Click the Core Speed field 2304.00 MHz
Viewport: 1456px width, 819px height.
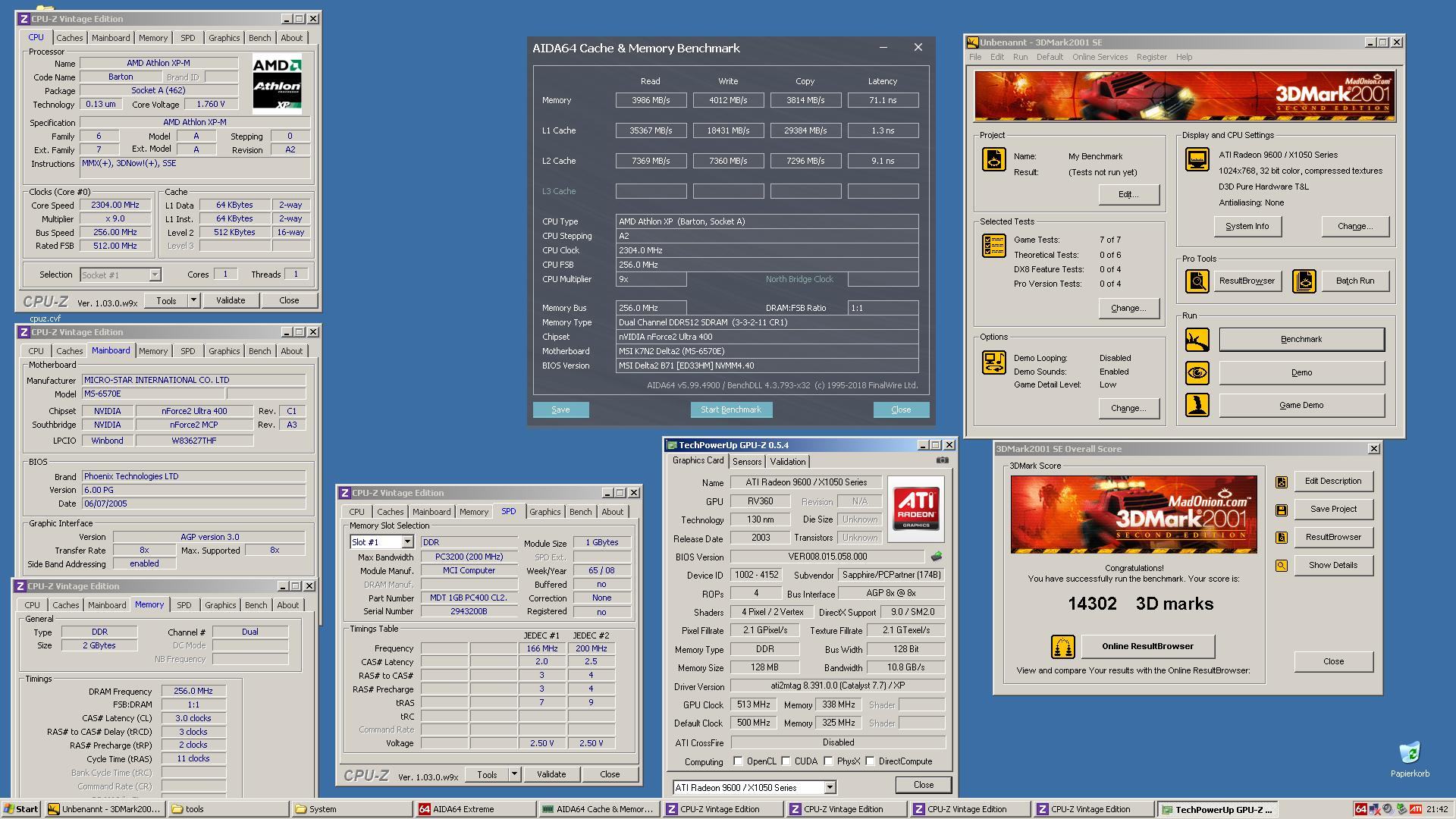tap(115, 206)
